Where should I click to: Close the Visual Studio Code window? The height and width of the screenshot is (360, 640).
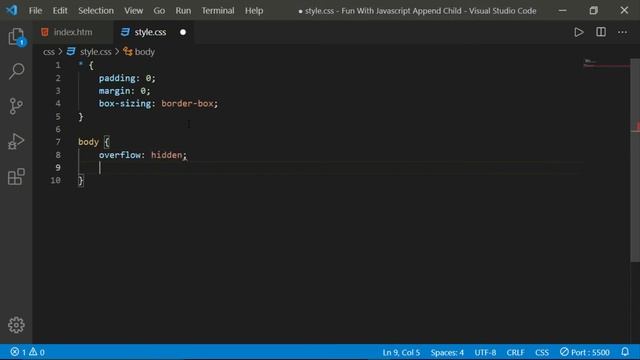pyautogui.click(x=624, y=11)
